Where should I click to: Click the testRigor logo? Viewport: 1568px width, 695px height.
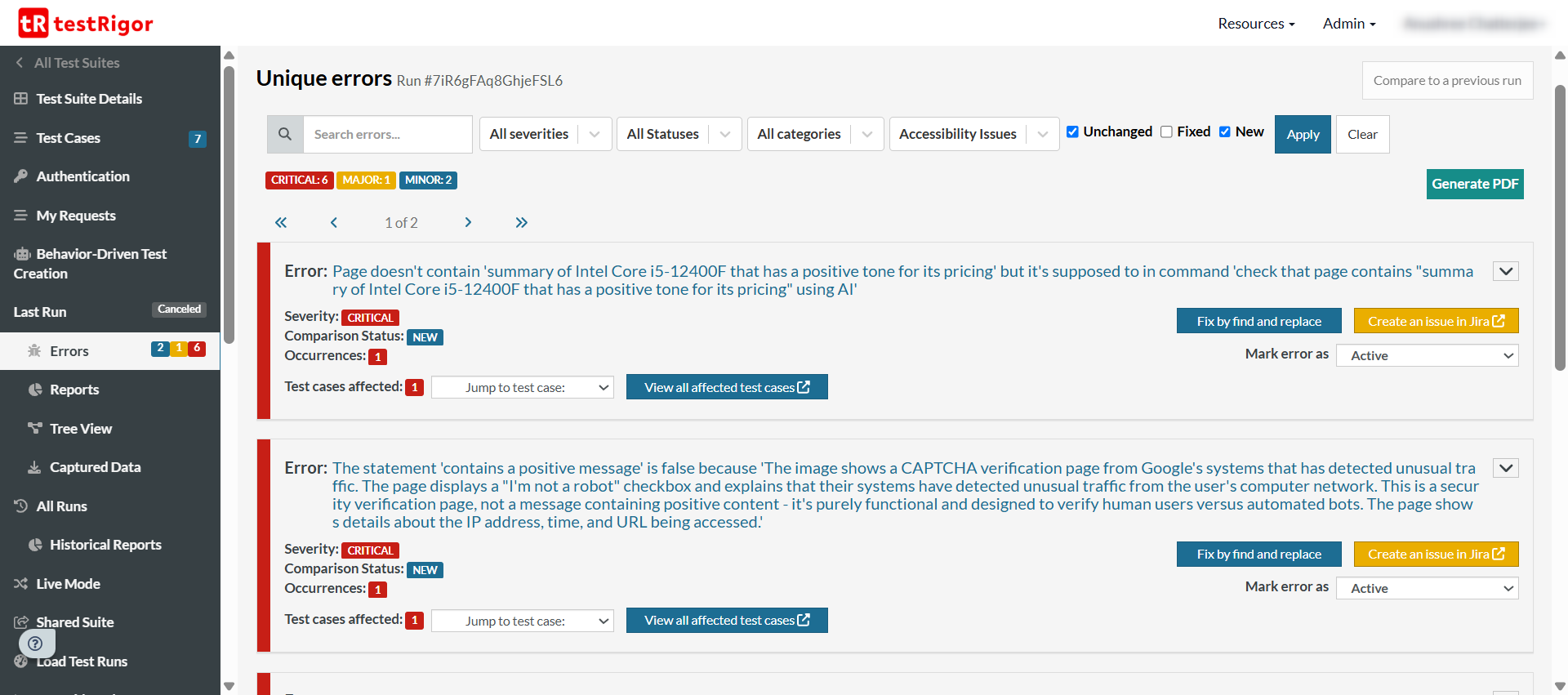pos(86,24)
